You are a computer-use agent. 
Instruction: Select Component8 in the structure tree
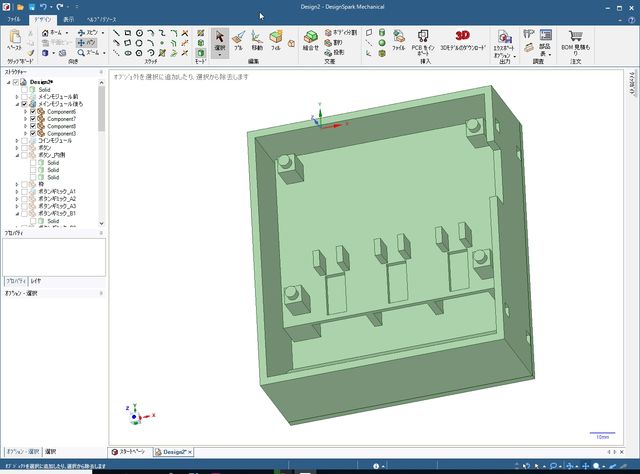point(61,126)
